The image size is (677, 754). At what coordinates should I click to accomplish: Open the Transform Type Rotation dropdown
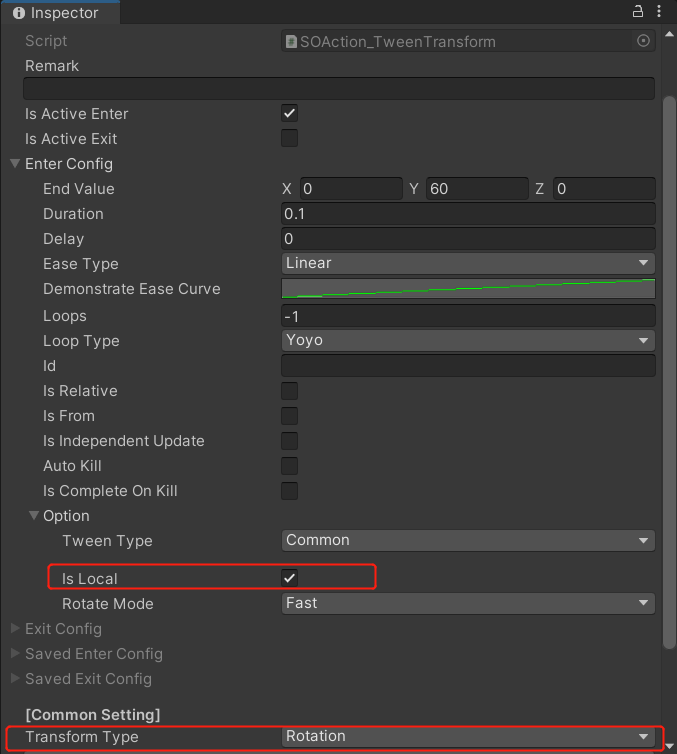pyautogui.click(x=468, y=736)
